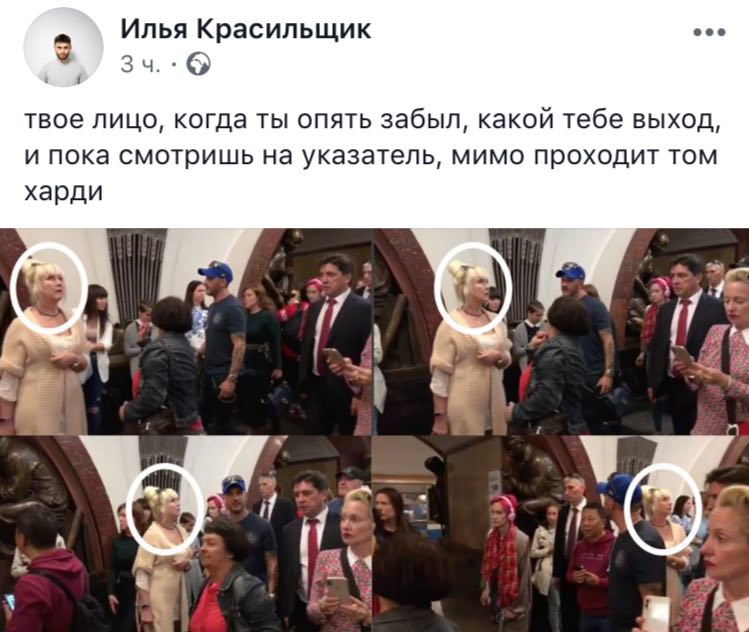Click the blue cap in top-right photo
Viewport: 749px width, 632px height.
point(570,271)
